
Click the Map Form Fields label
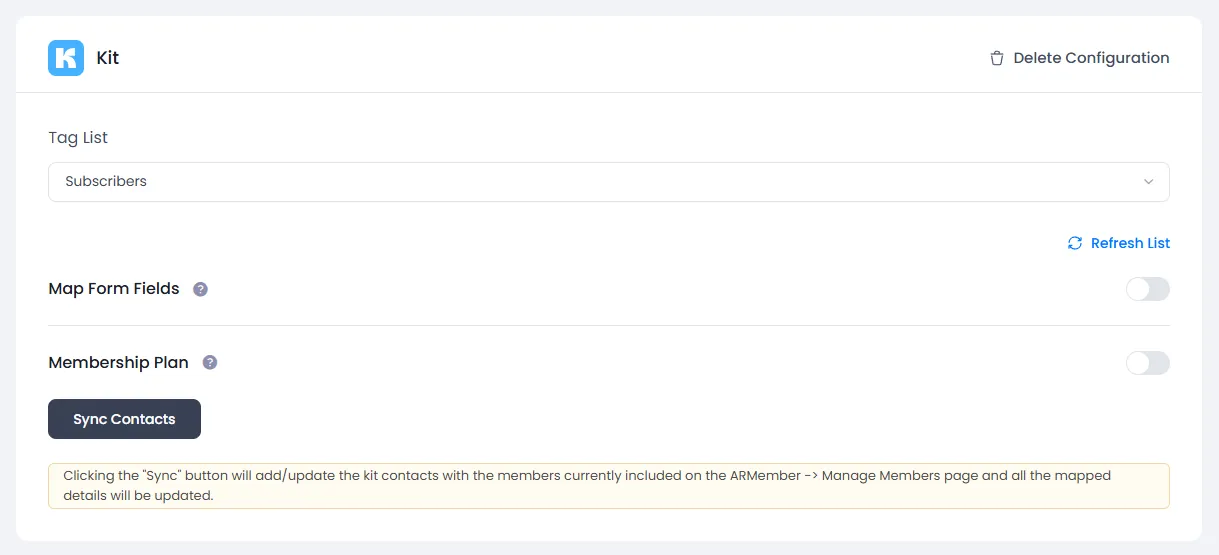pos(114,289)
